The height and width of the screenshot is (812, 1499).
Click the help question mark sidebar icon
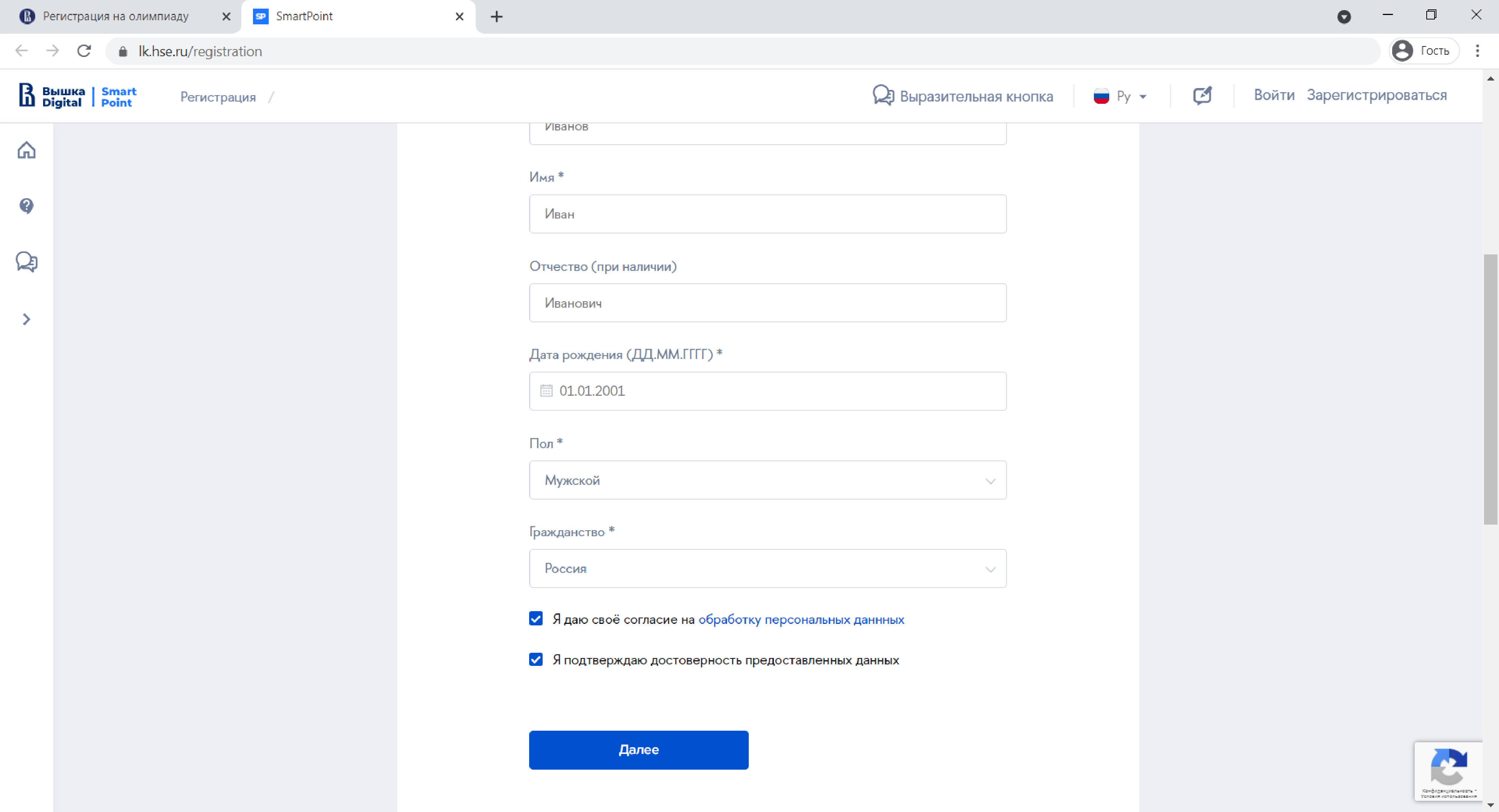click(26, 205)
